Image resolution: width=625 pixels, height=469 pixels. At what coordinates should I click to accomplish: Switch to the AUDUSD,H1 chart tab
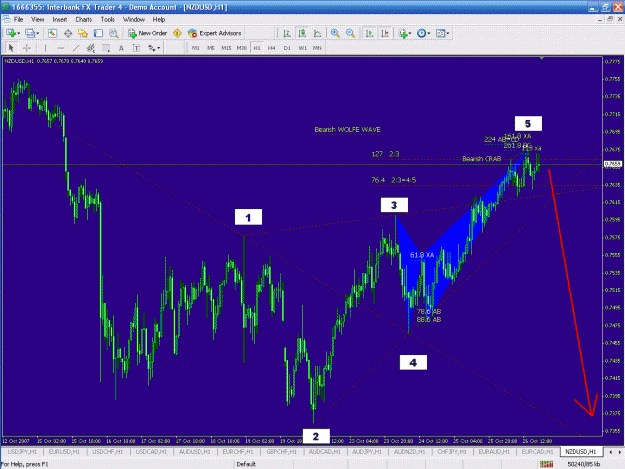(x=195, y=451)
